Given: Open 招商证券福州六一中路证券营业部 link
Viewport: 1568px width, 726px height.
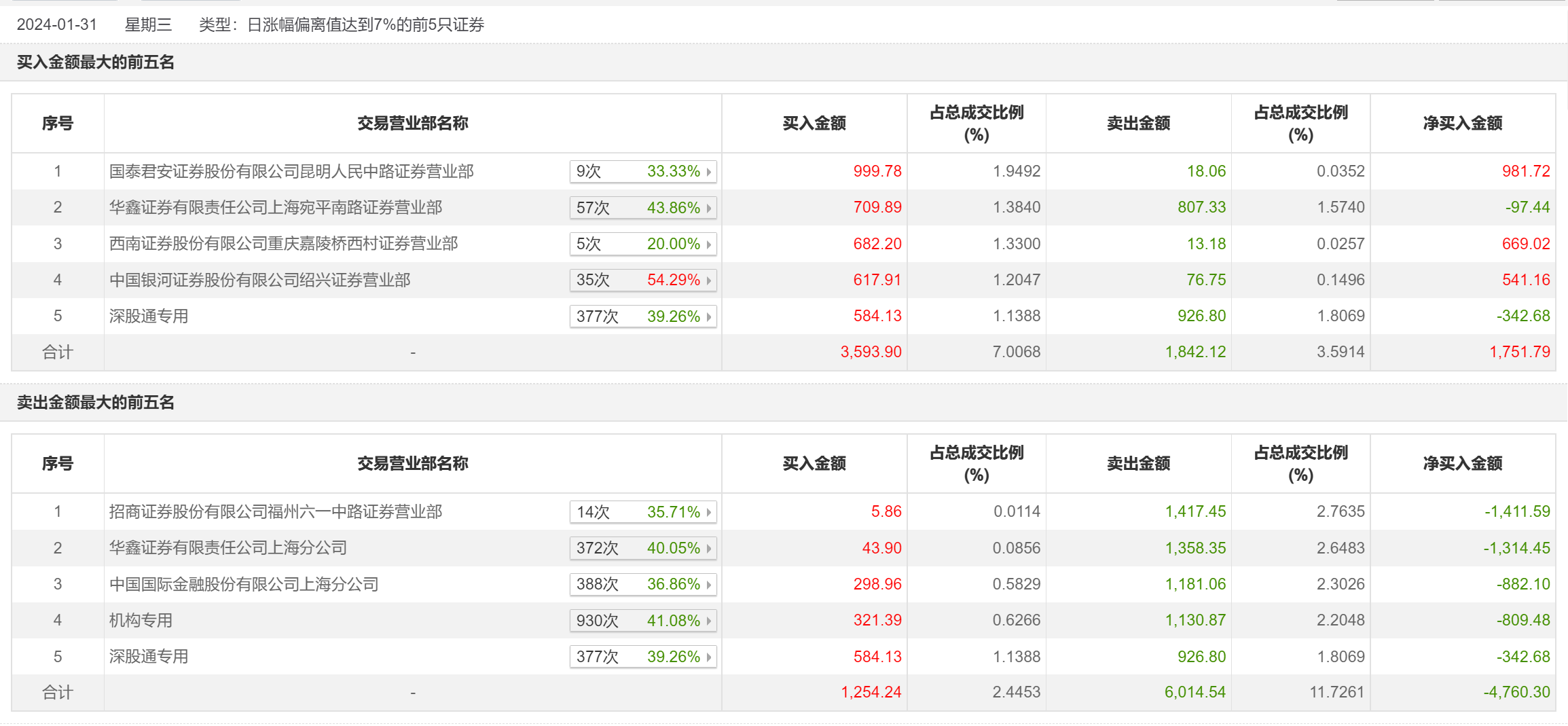Looking at the screenshot, I should coord(276,511).
